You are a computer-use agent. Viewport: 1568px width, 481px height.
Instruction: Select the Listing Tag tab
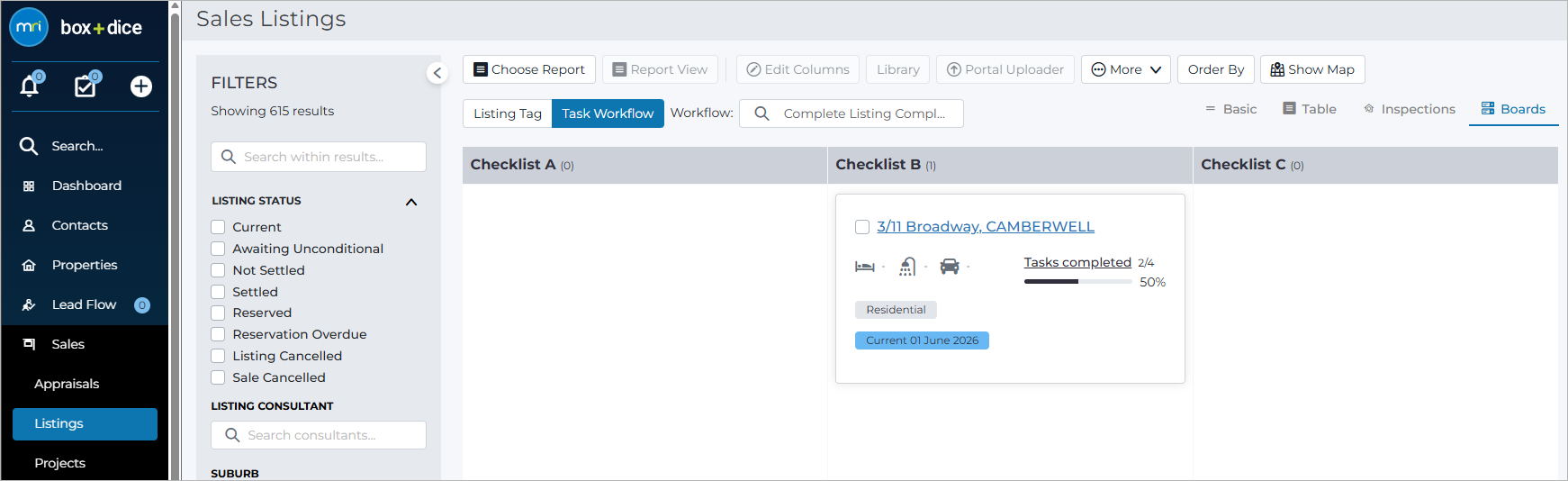[x=508, y=113]
